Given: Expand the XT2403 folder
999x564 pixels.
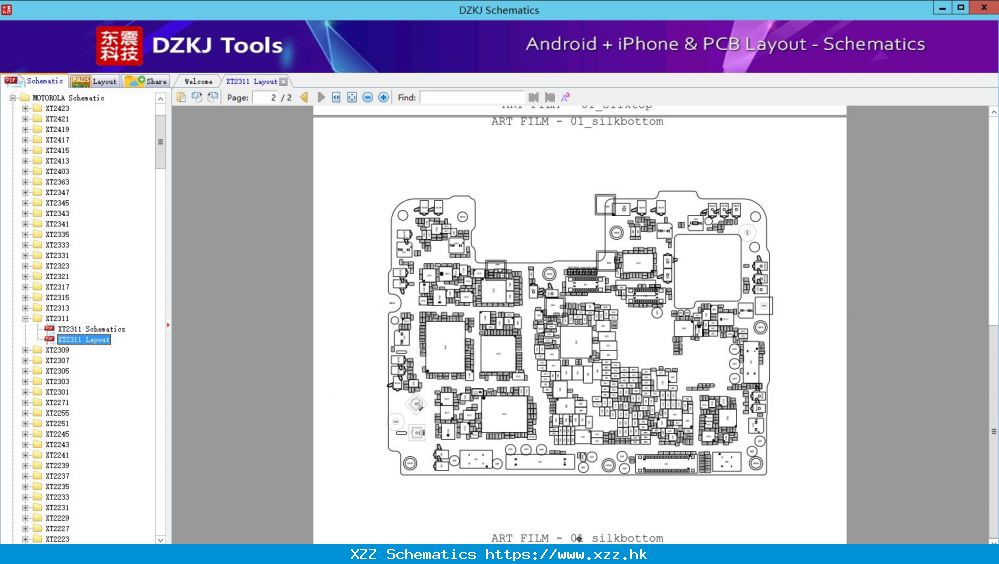Looking at the screenshot, I should tap(25, 171).
